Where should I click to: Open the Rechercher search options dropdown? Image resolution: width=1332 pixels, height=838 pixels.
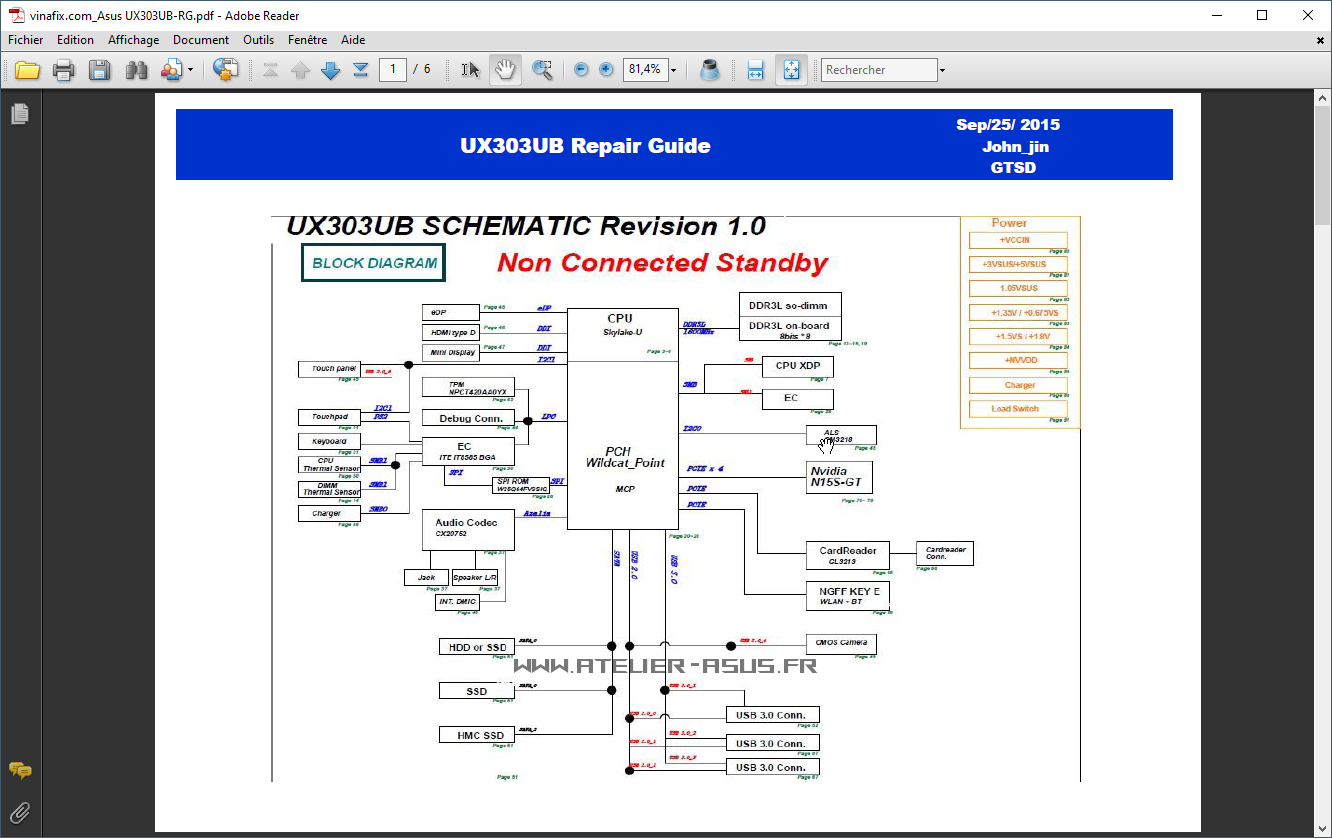942,70
